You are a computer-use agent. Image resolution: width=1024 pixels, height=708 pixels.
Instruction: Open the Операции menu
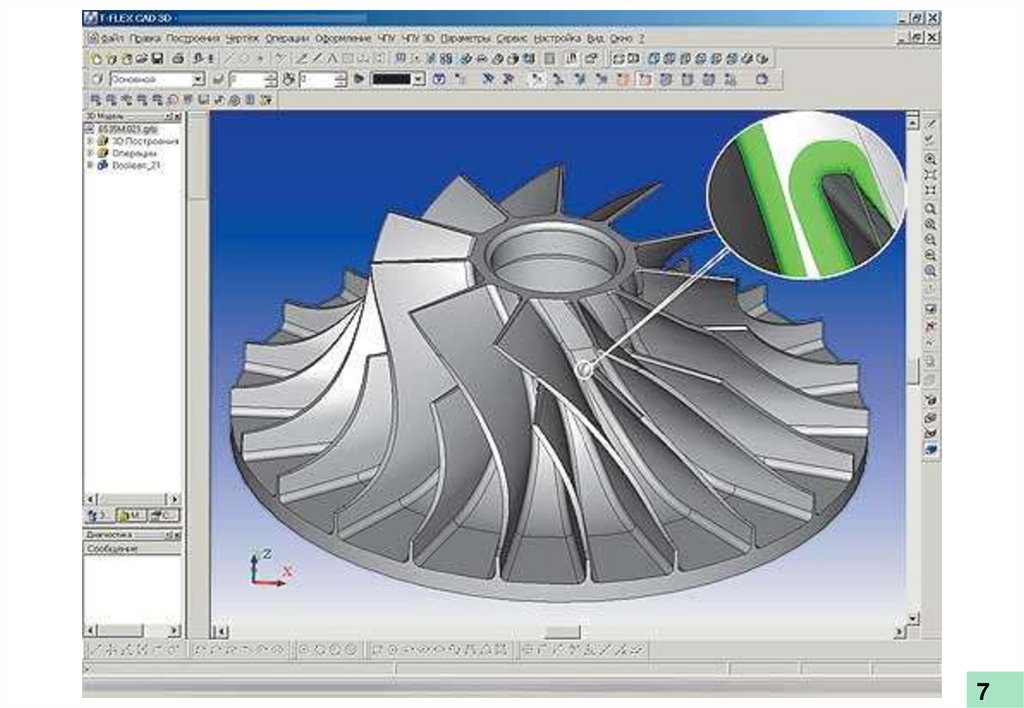287,39
